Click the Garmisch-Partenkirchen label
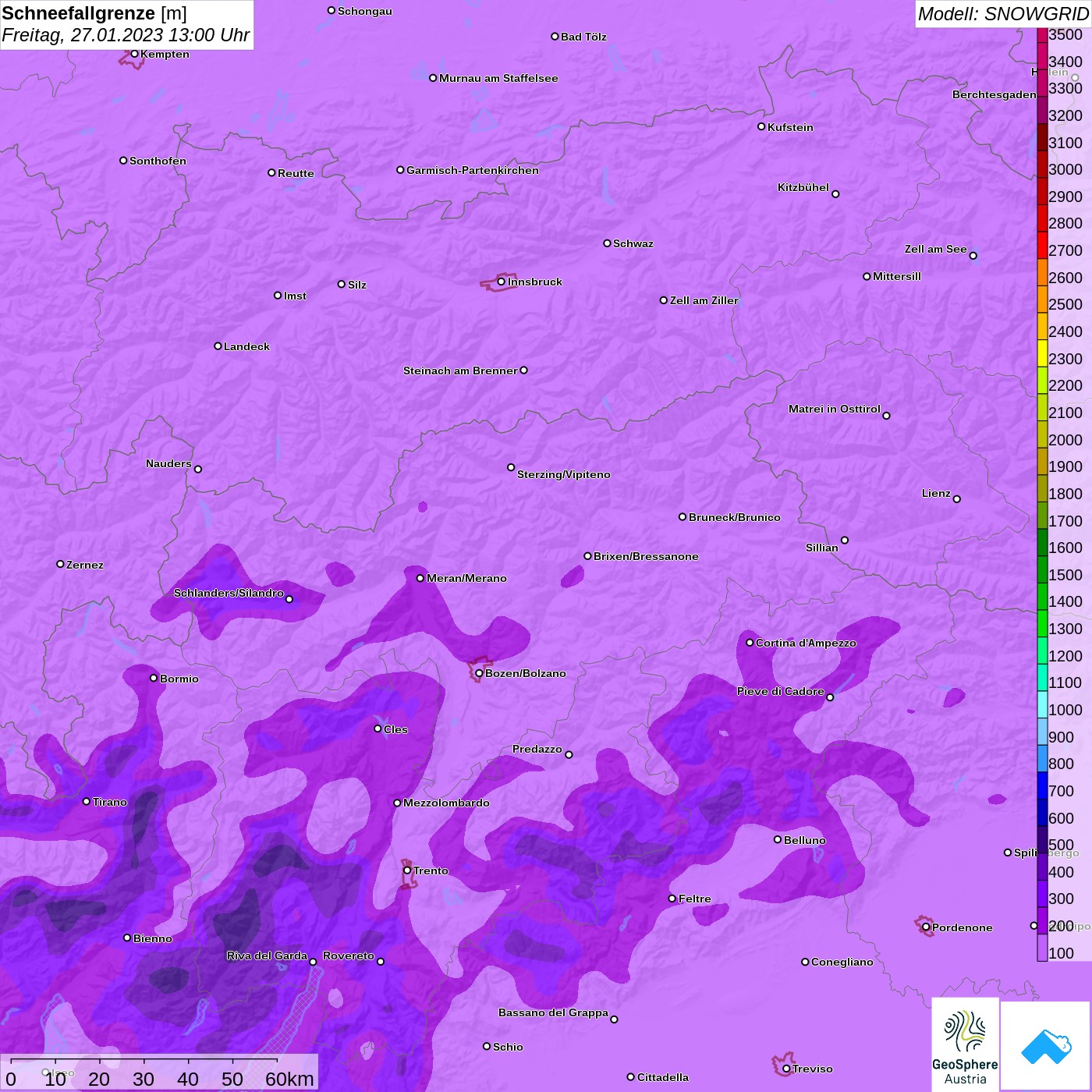 [x=473, y=170]
